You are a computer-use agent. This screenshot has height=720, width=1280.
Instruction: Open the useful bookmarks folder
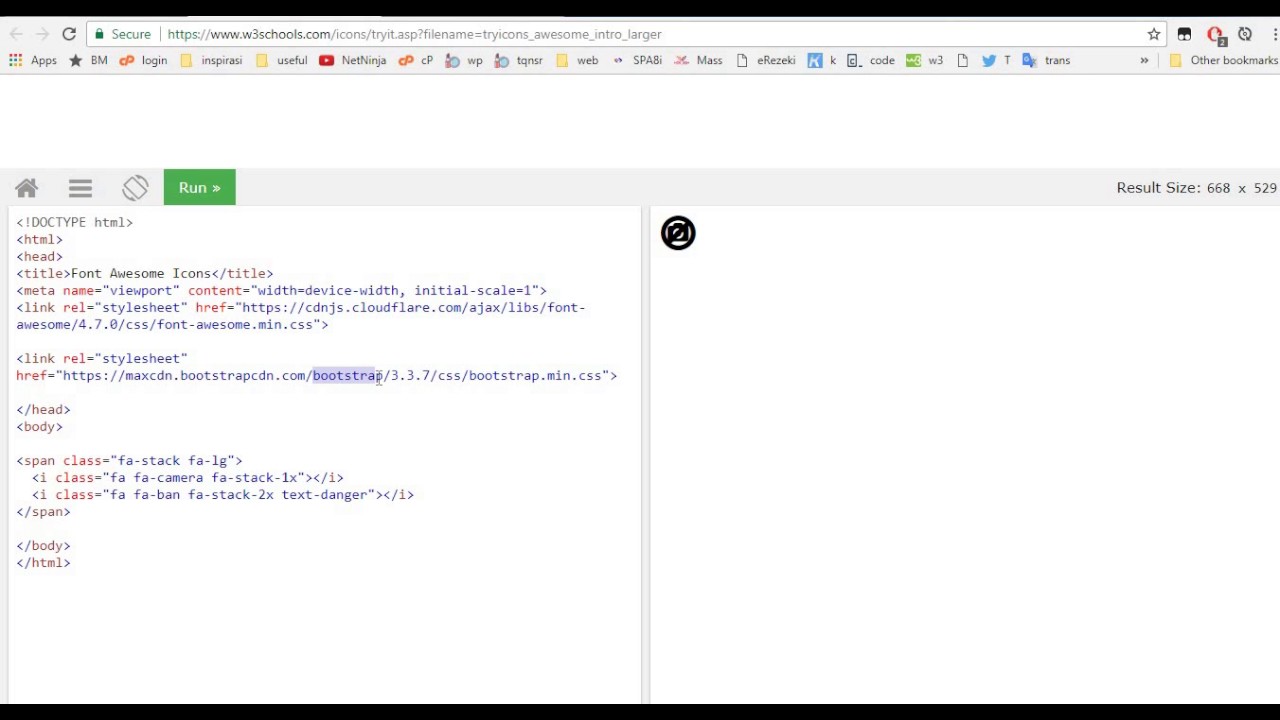pyautogui.click(x=282, y=60)
